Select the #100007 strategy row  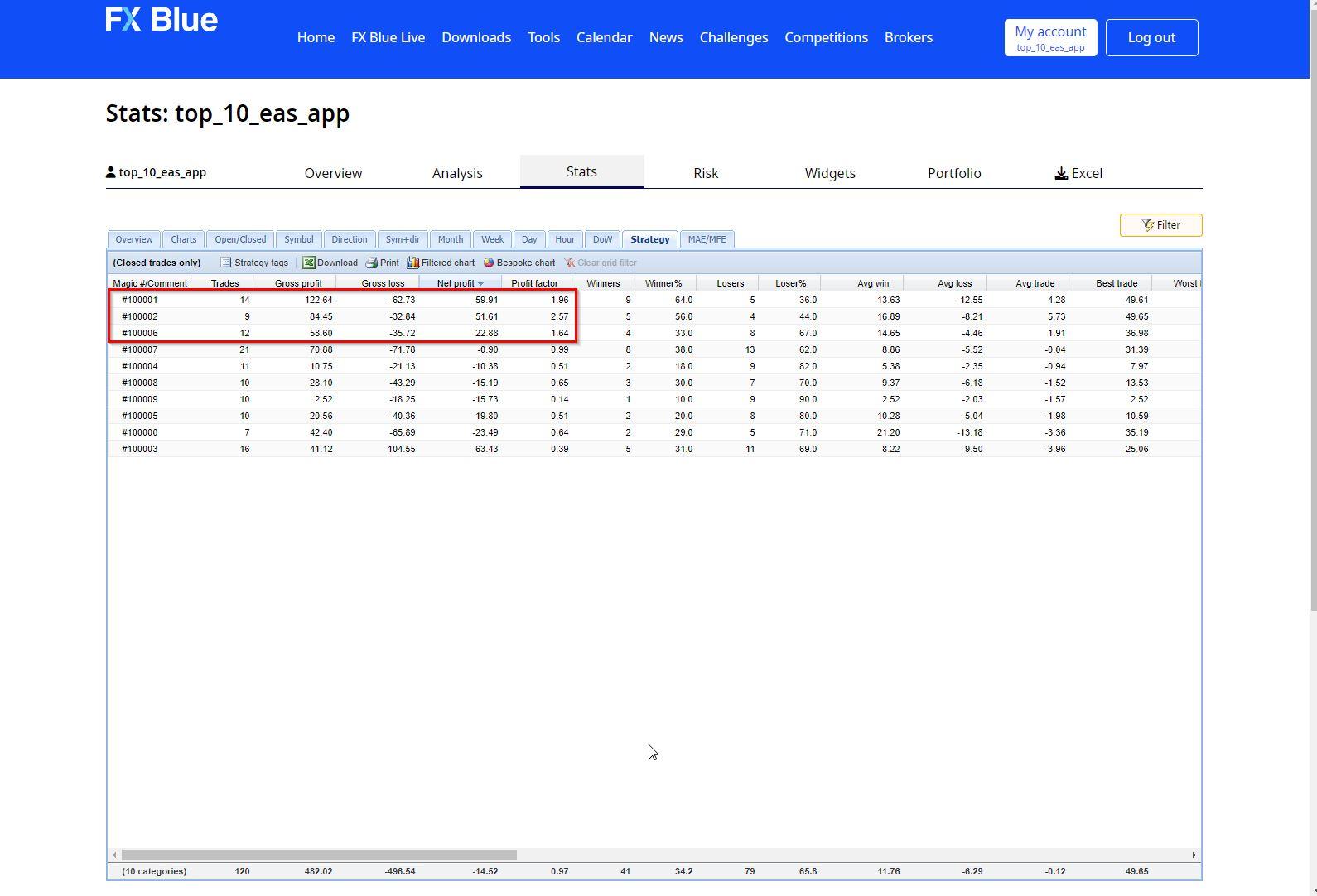(x=654, y=349)
